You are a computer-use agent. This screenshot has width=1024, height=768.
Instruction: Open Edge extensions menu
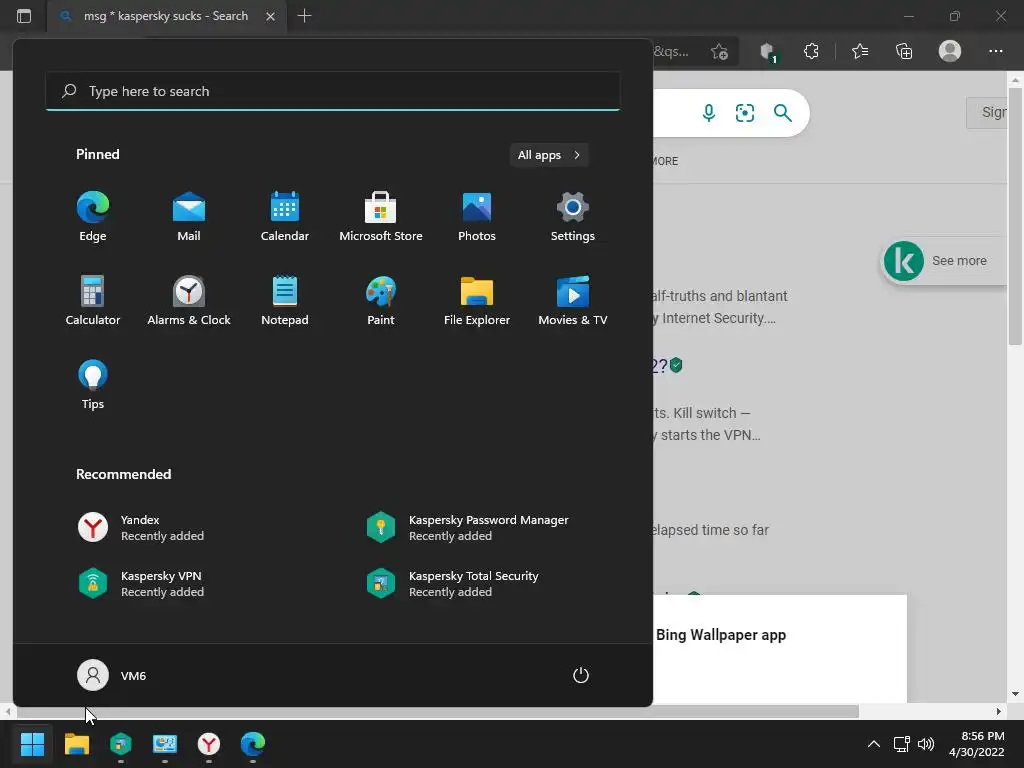pos(811,52)
